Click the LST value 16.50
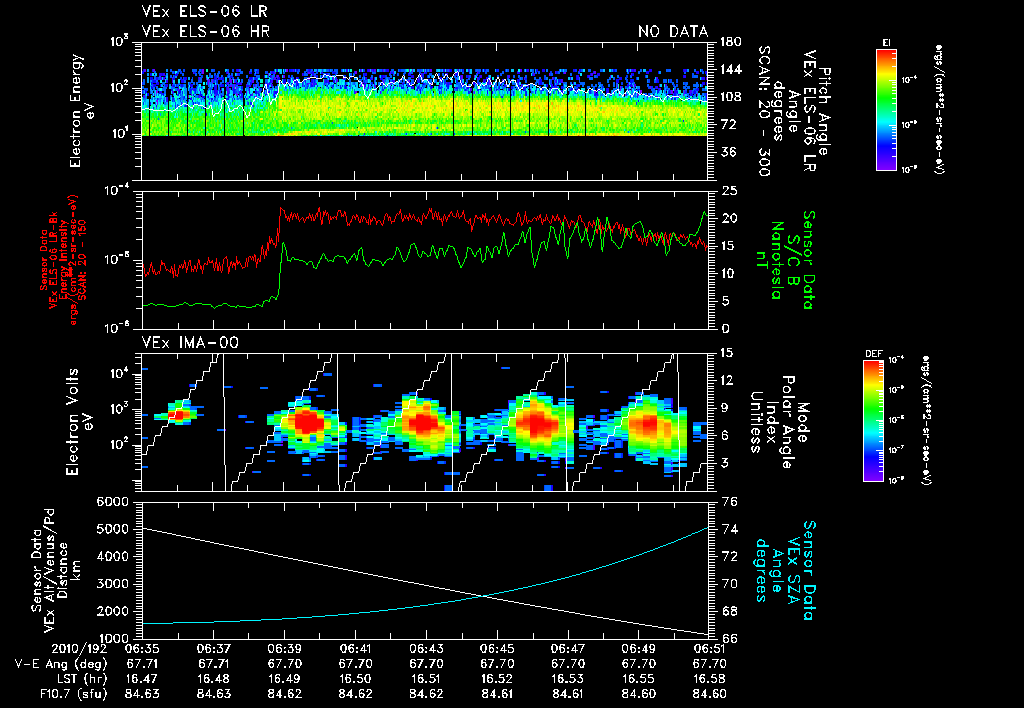The height and width of the screenshot is (708, 1024). click(x=355, y=679)
